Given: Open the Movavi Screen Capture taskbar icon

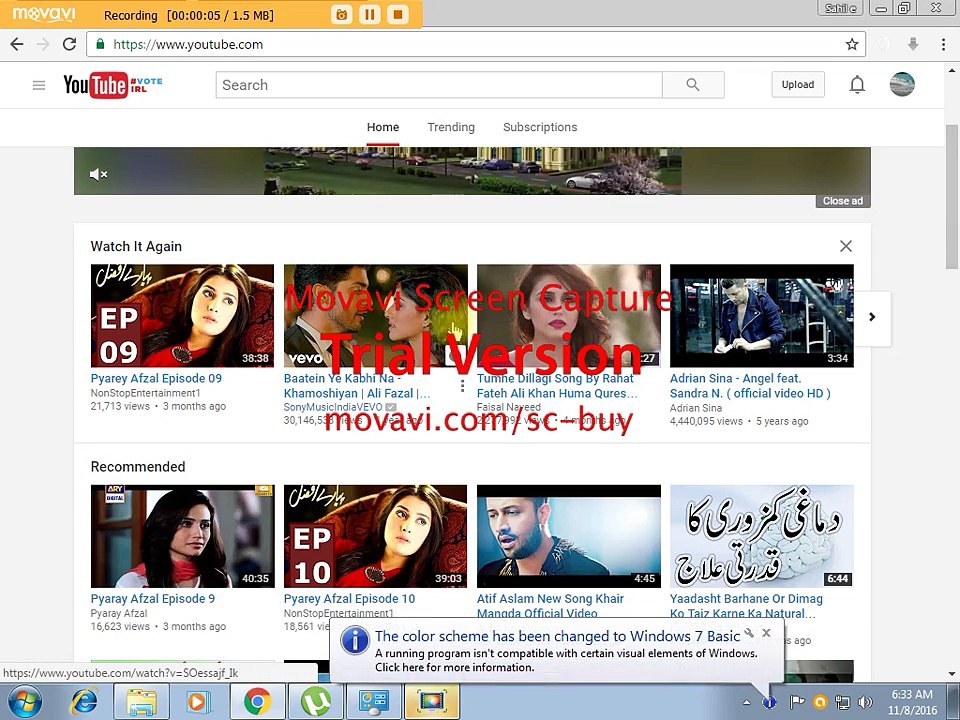Looking at the screenshot, I should [432, 702].
